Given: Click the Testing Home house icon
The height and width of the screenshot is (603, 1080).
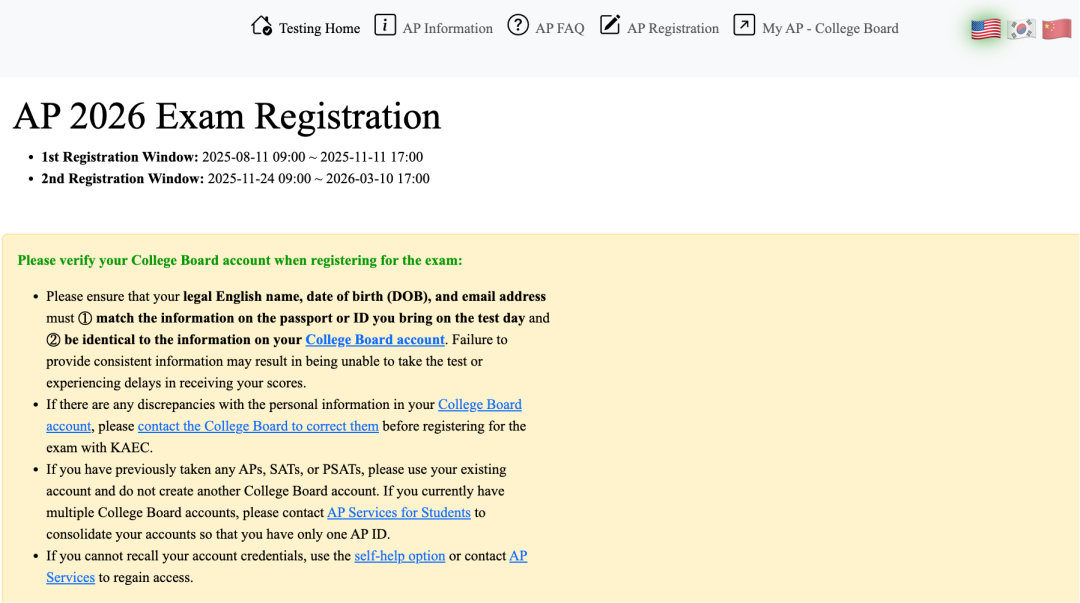Looking at the screenshot, I should point(262,25).
